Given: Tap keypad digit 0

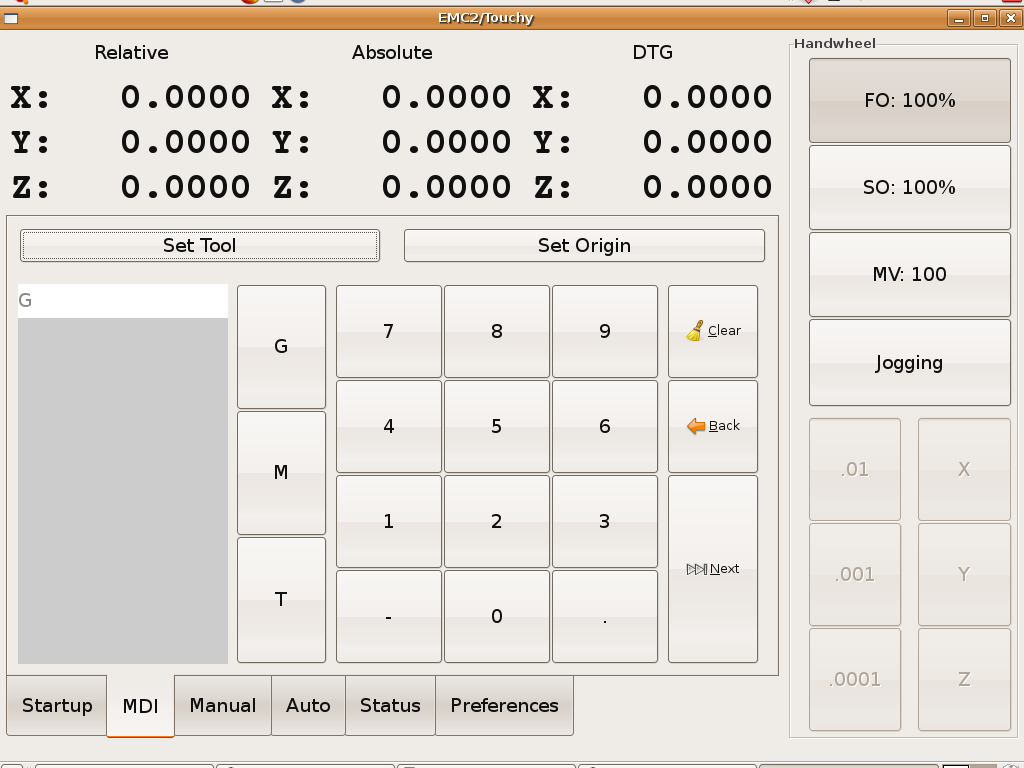Looking at the screenshot, I should [497, 616].
